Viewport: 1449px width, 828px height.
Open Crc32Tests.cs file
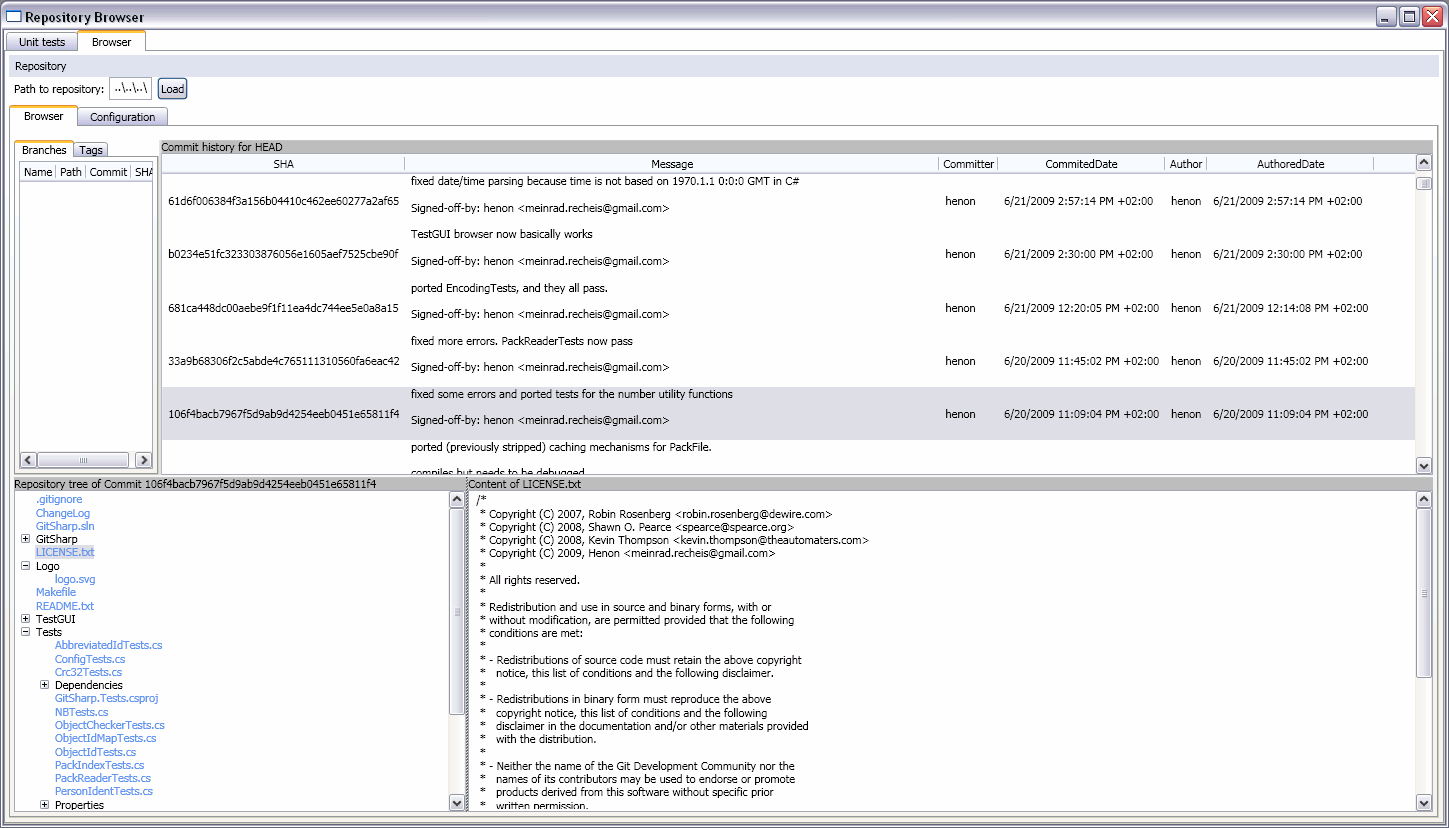point(88,672)
